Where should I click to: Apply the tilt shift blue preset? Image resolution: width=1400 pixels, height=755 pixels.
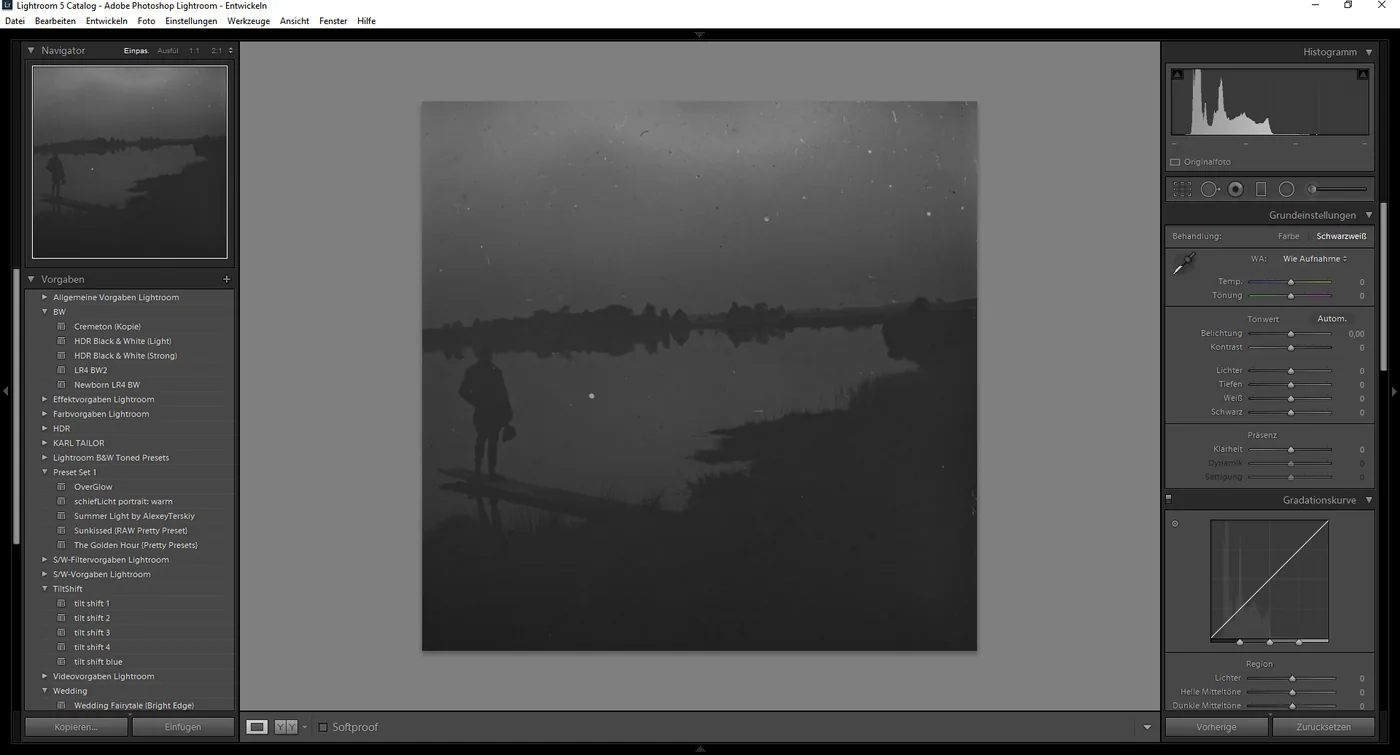coord(98,662)
